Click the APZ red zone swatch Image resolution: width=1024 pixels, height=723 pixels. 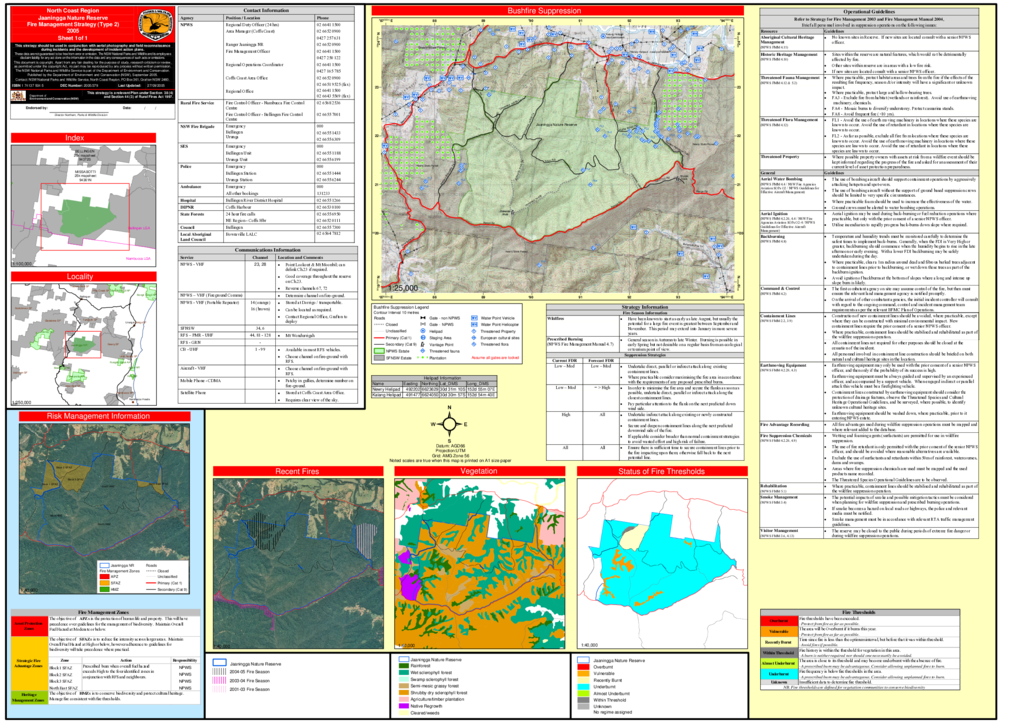tap(104, 577)
